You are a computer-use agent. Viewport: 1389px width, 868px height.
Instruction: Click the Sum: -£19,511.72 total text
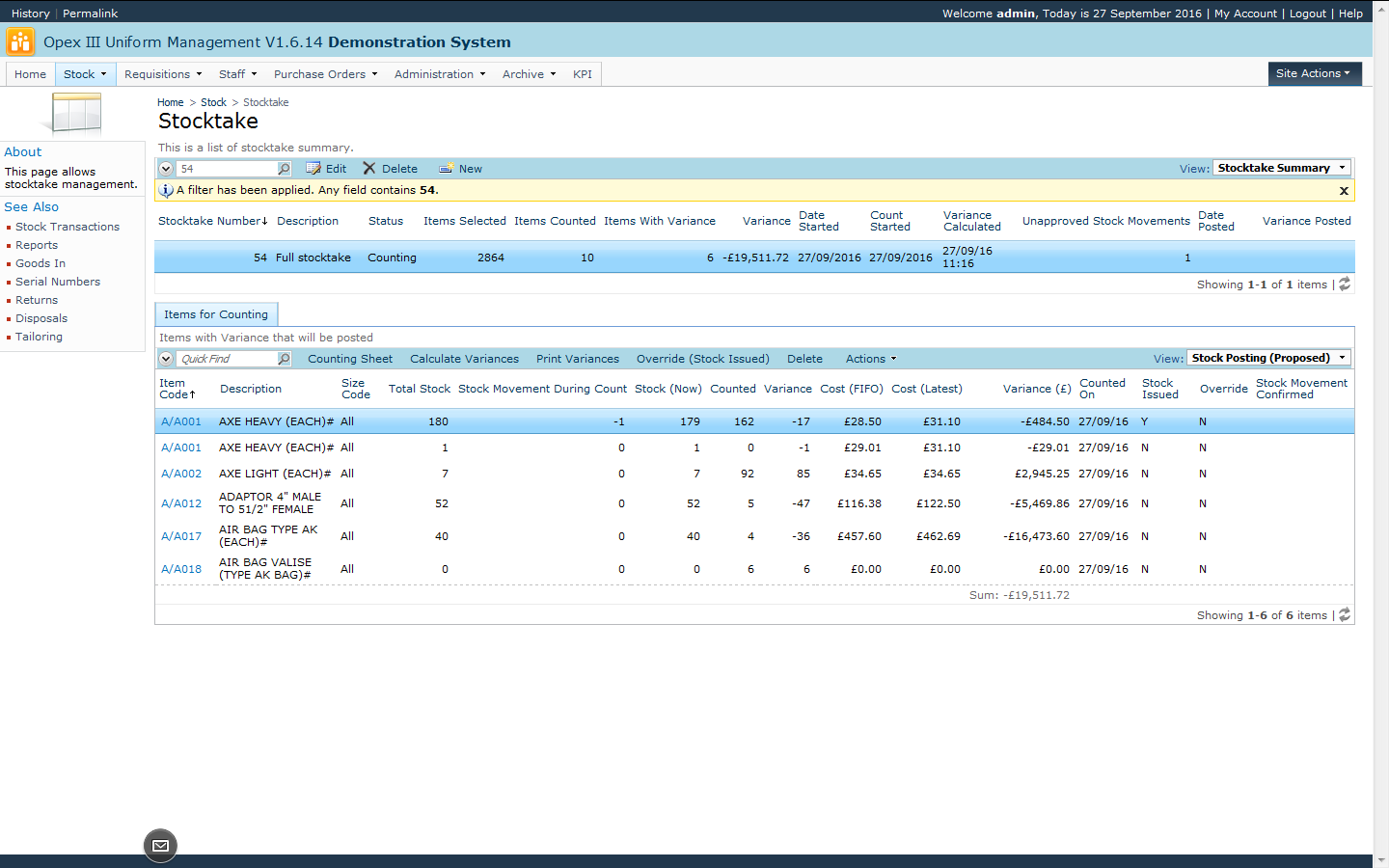click(x=1020, y=595)
